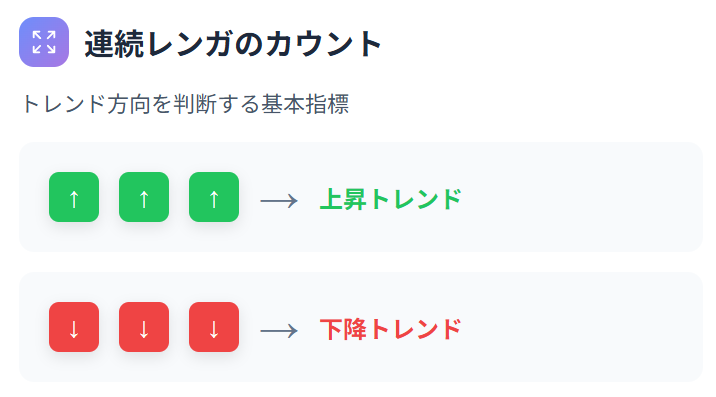Click empty area of the uptrend panel
This screenshot has width=716, height=397.
pyautogui.click(x=580, y=197)
